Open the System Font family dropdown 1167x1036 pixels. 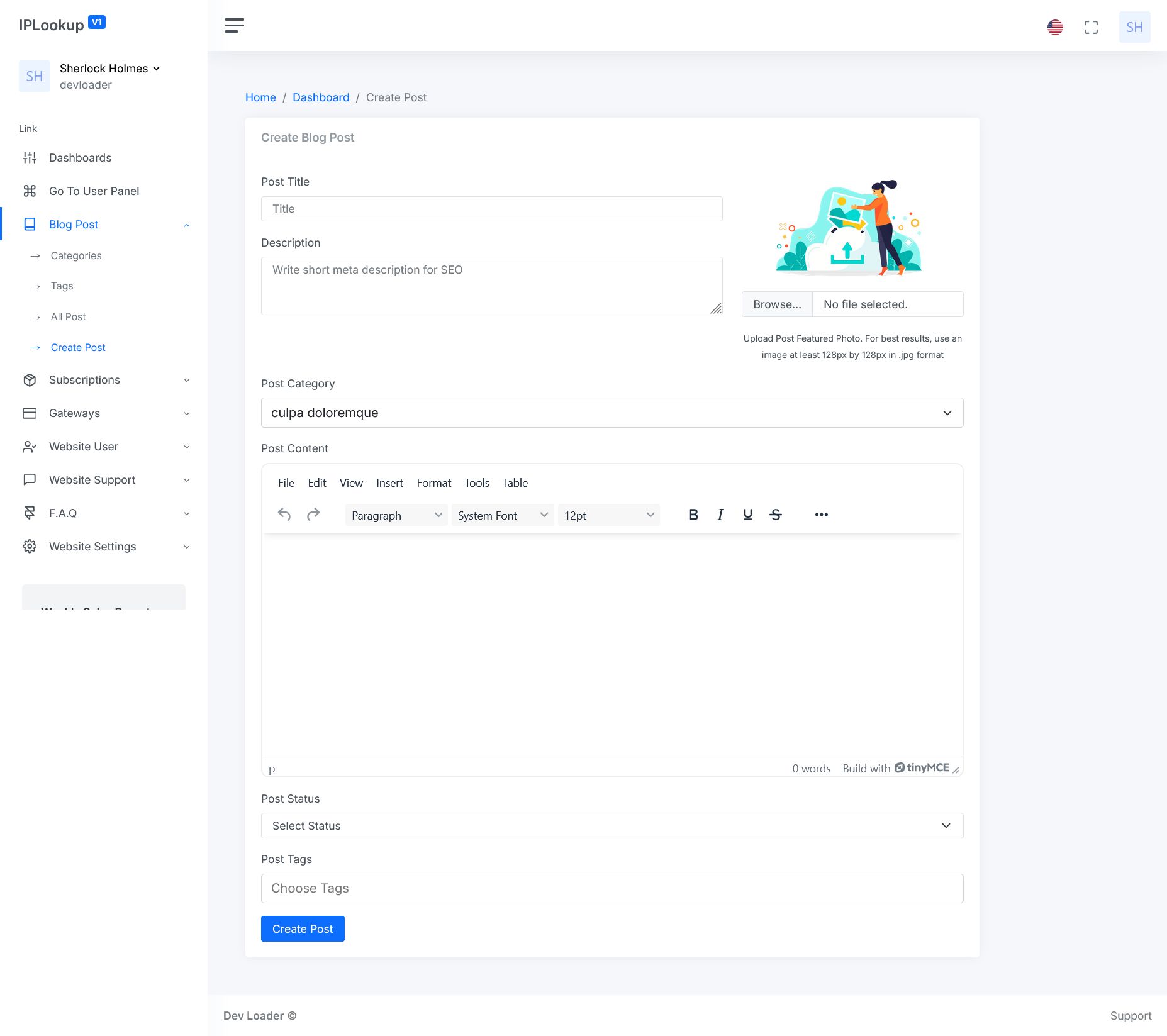(503, 515)
